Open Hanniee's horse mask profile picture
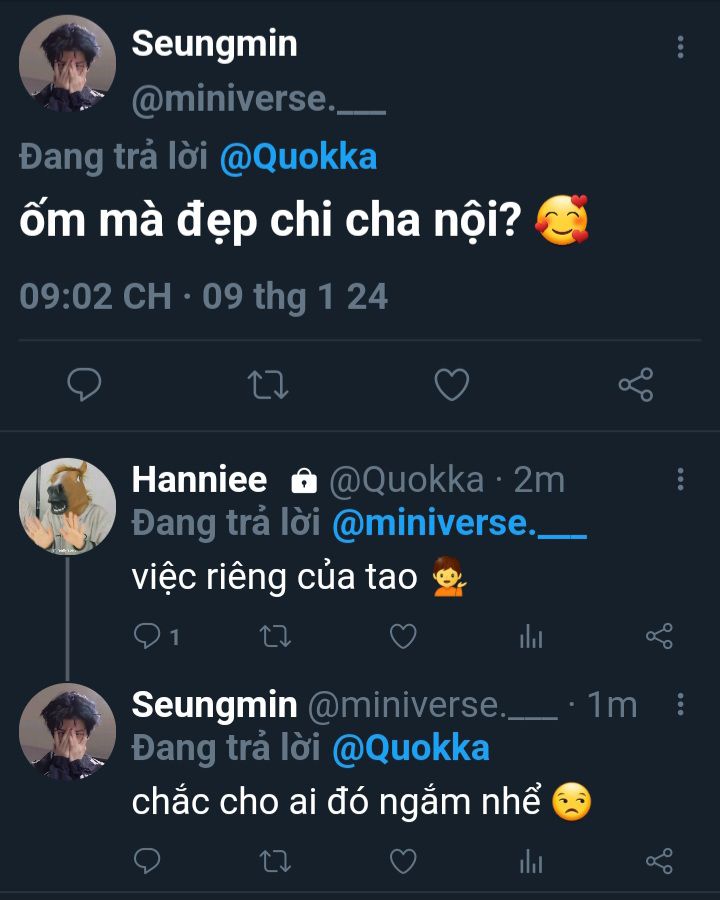This screenshot has width=720, height=900. (68, 506)
